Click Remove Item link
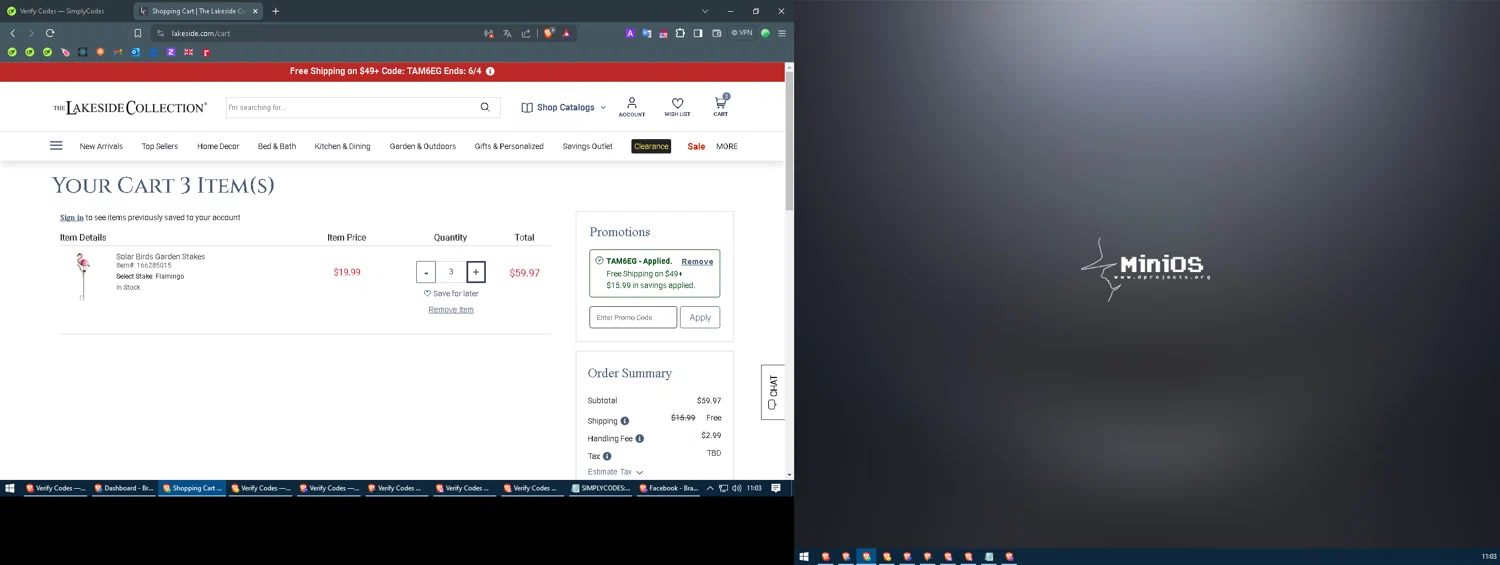The height and width of the screenshot is (565, 1500). [451, 310]
